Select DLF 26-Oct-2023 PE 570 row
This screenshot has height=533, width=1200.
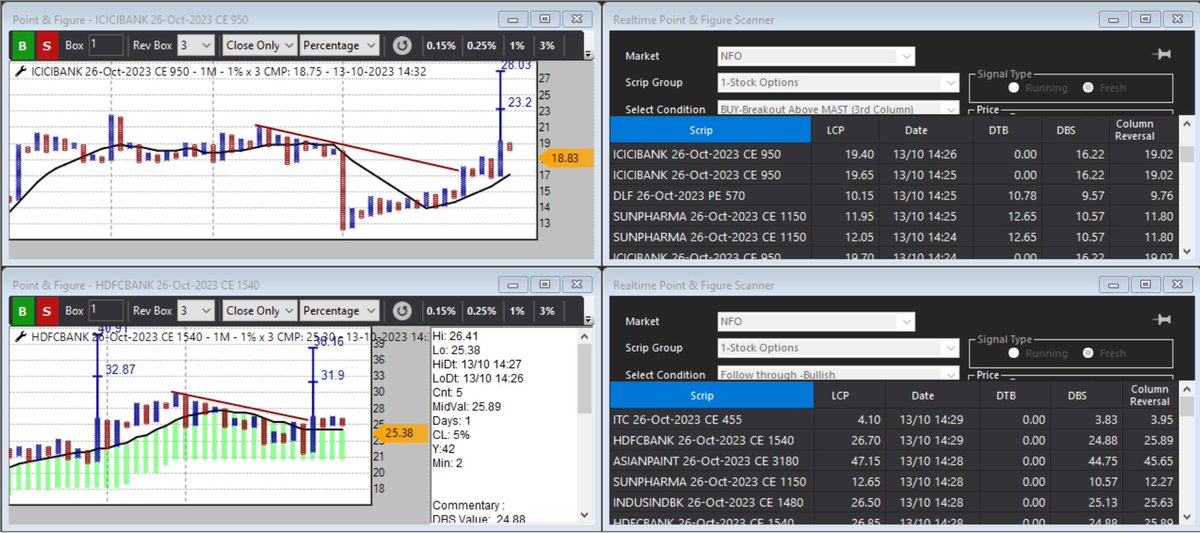click(x=894, y=195)
